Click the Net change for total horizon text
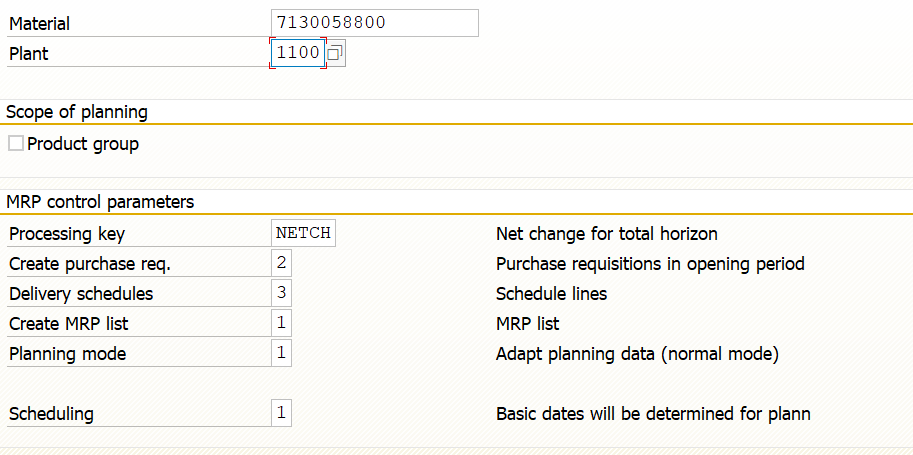913x455 pixels. point(607,234)
